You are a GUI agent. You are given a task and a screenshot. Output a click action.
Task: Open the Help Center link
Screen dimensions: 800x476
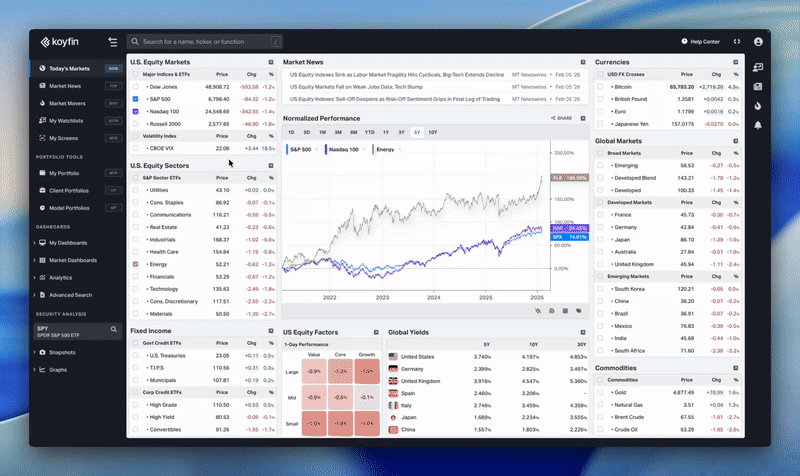pyautogui.click(x=699, y=42)
